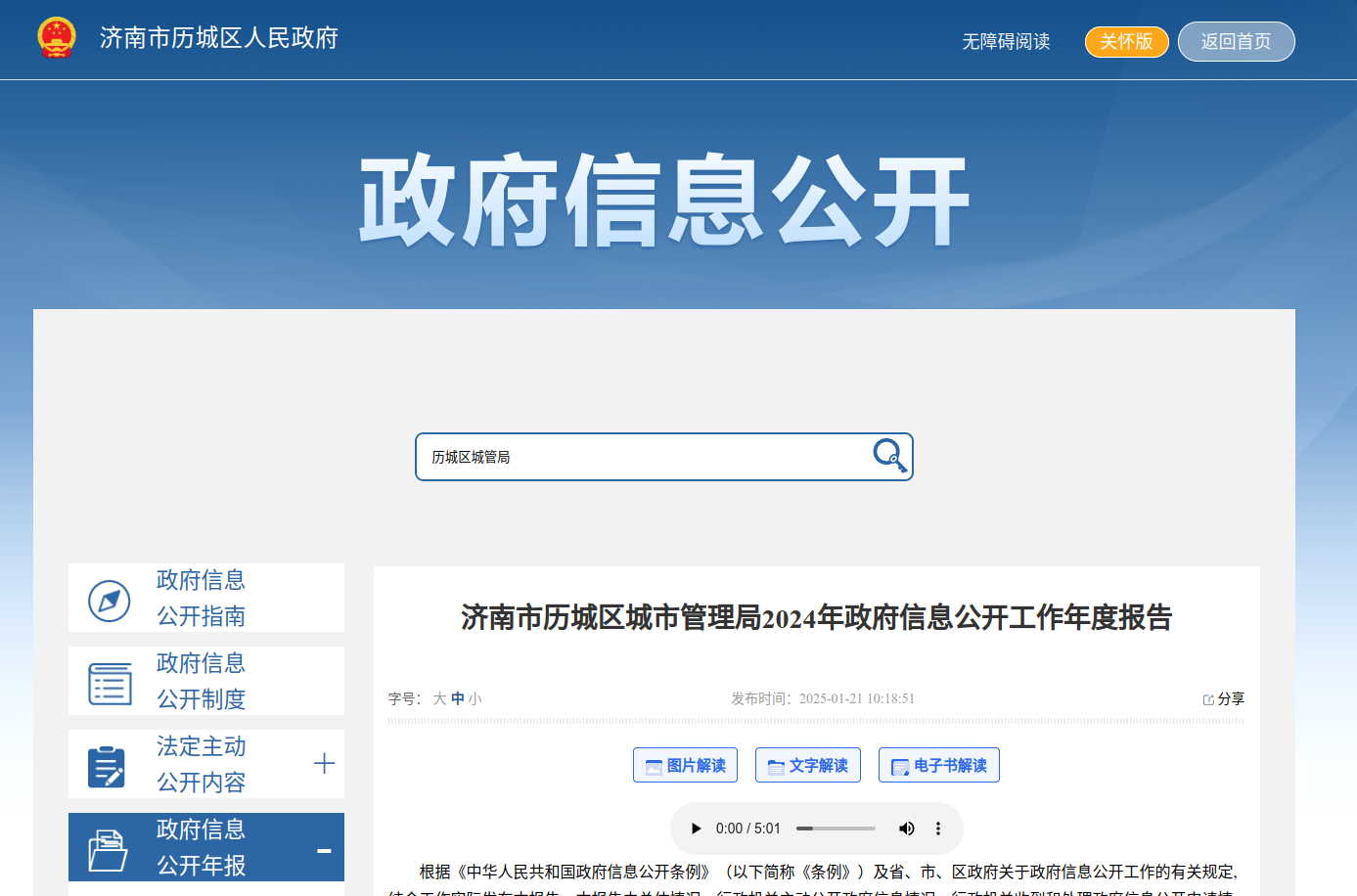This screenshot has width=1357, height=896.
Task: Open the 文字解读 tab
Action: pyautogui.click(x=807, y=765)
